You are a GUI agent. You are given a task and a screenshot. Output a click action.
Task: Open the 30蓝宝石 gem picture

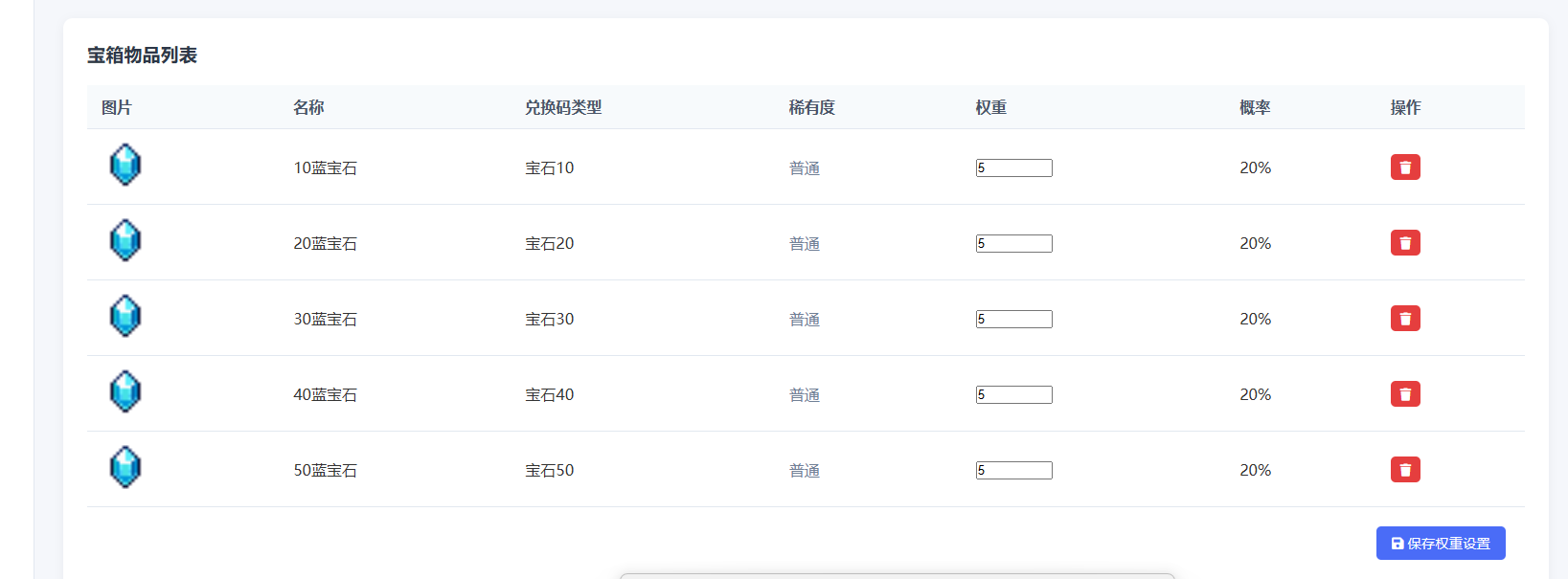coord(125,316)
